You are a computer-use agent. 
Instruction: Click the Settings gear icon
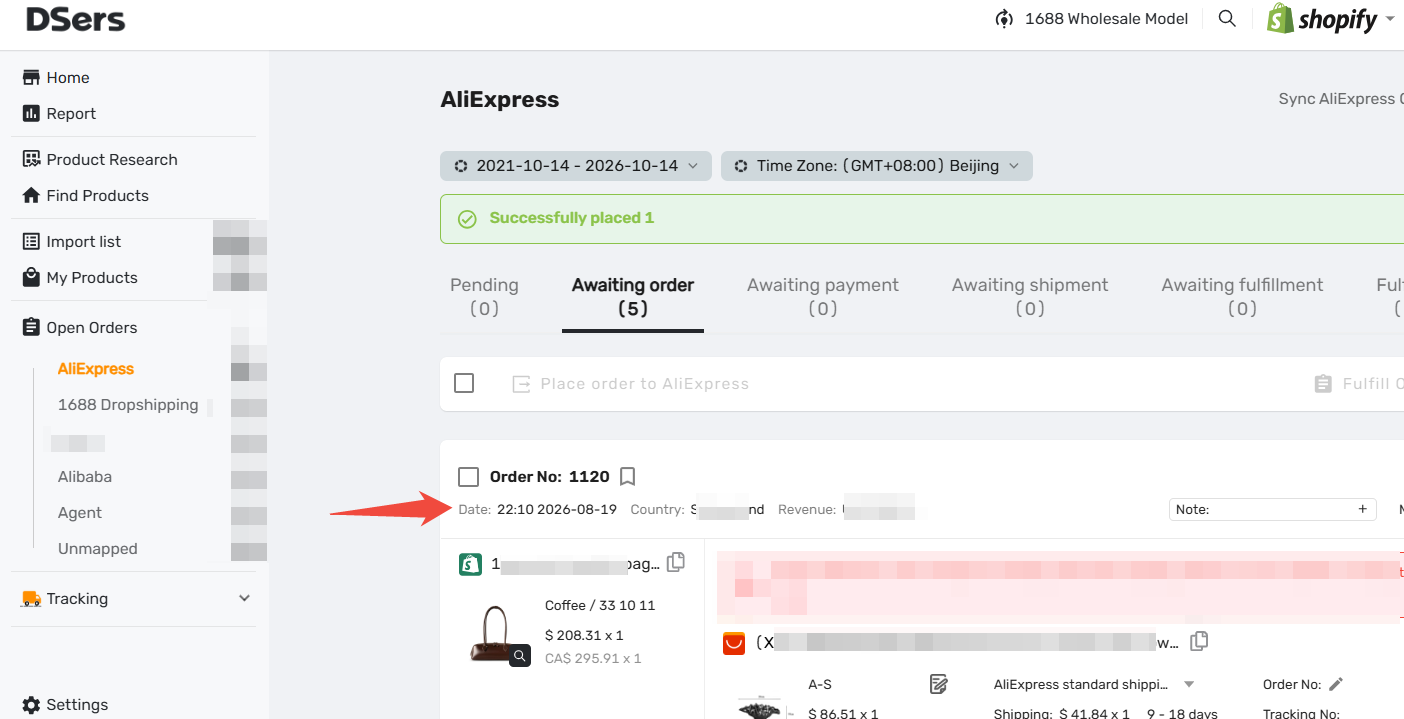(x=31, y=704)
